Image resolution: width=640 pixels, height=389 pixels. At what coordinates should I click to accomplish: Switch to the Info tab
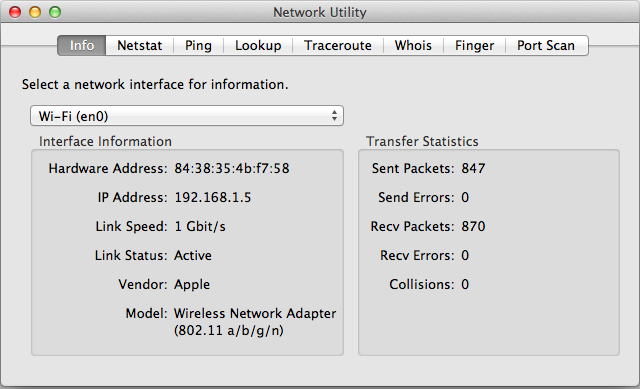[x=82, y=45]
